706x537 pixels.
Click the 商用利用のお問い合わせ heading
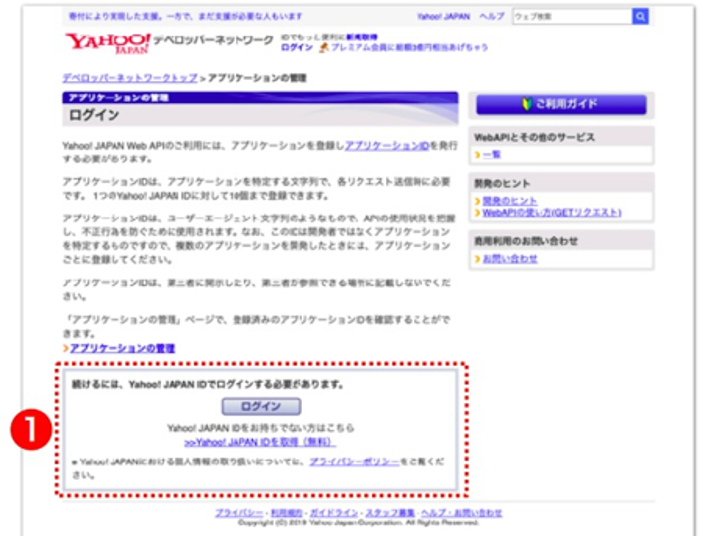point(525,241)
